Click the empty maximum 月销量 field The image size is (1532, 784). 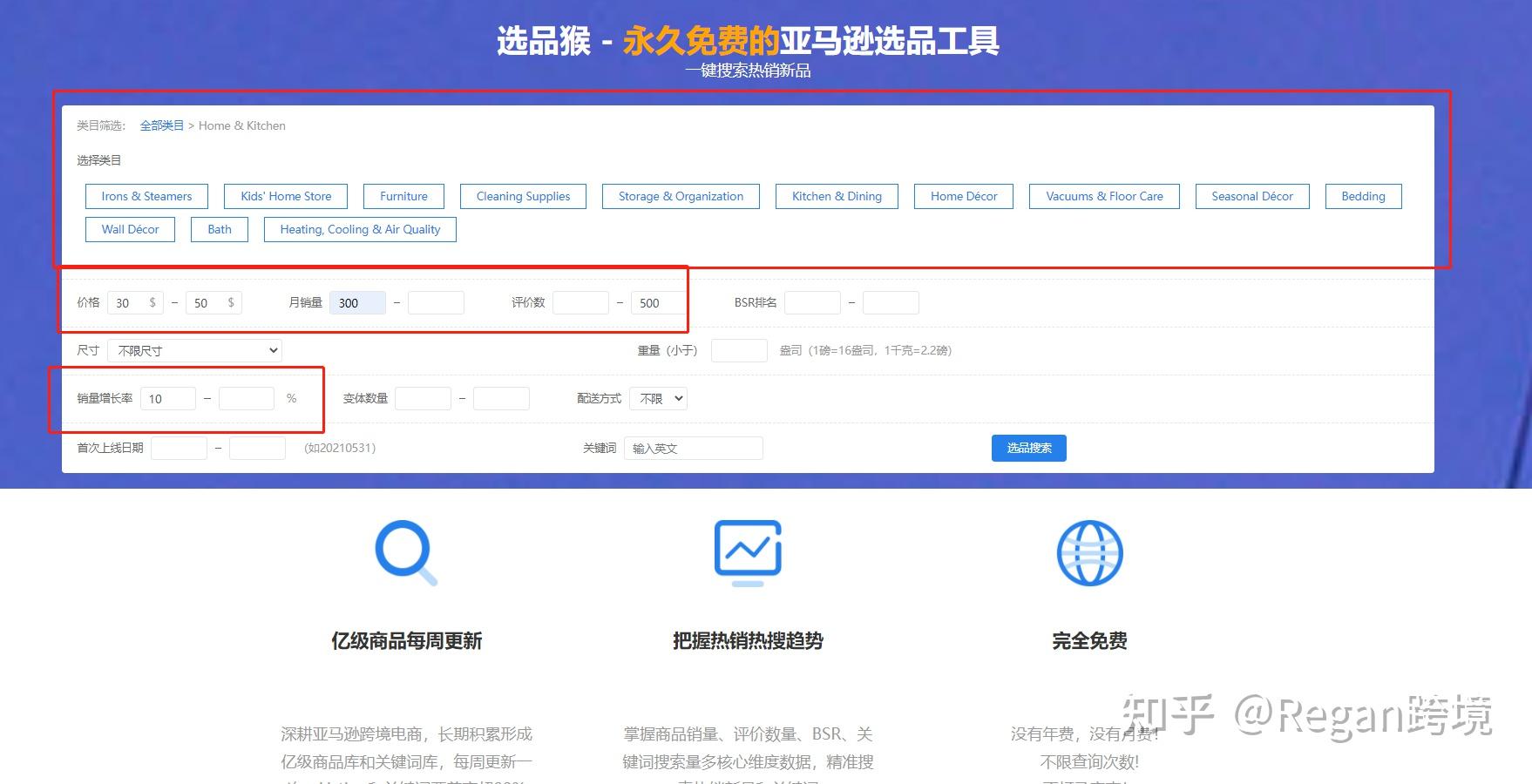(436, 302)
